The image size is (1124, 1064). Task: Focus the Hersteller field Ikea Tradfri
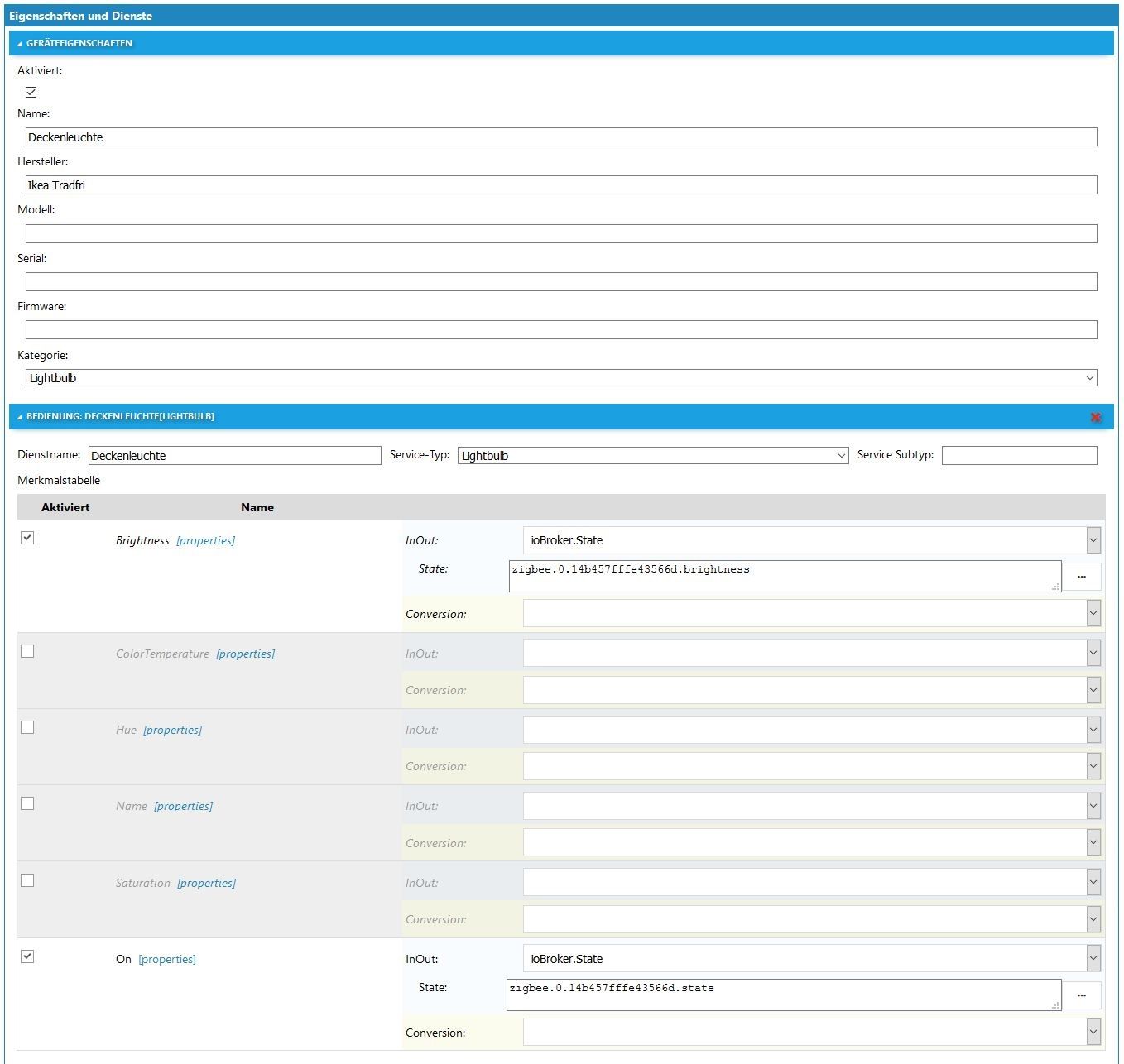(x=561, y=185)
